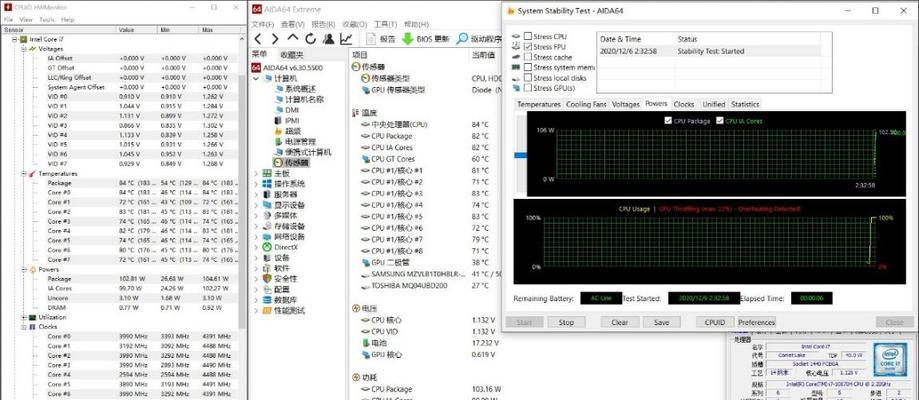Expand the 主板 motherboard tree node
The image size is (919, 400).
click(256, 173)
